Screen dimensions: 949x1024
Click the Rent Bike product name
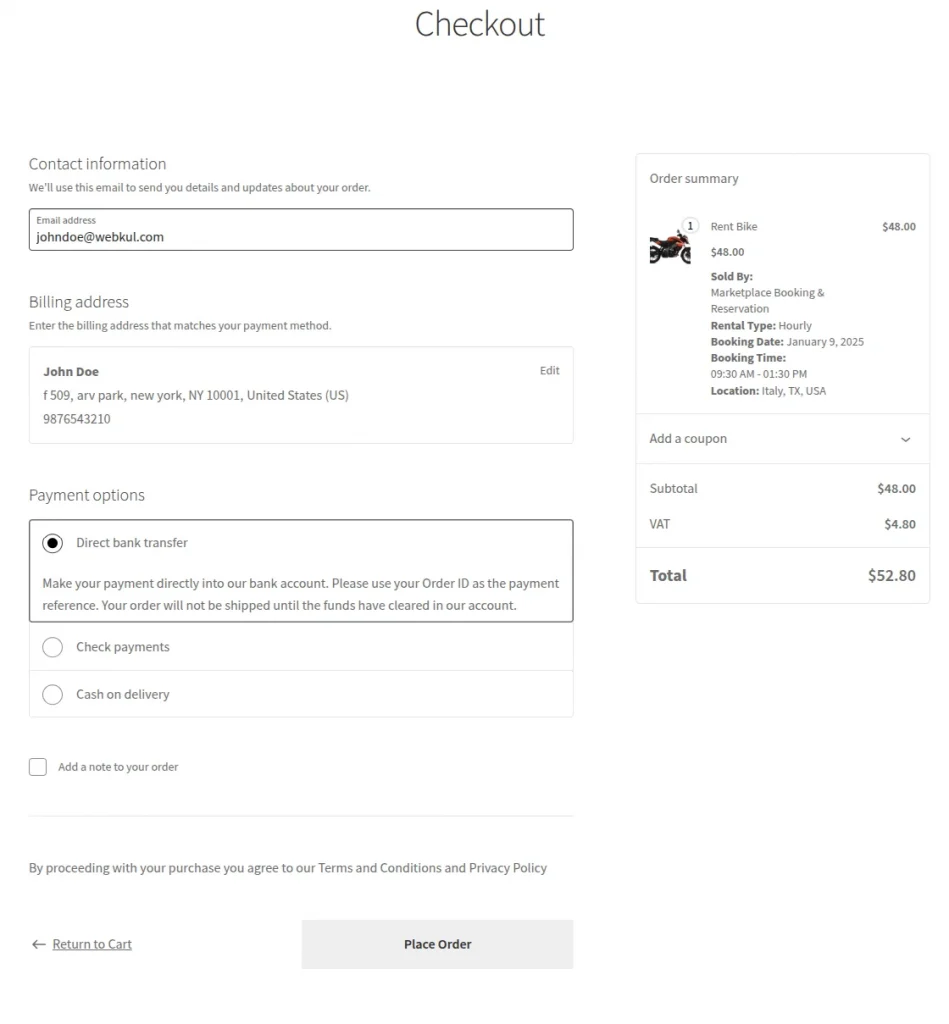tap(734, 227)
